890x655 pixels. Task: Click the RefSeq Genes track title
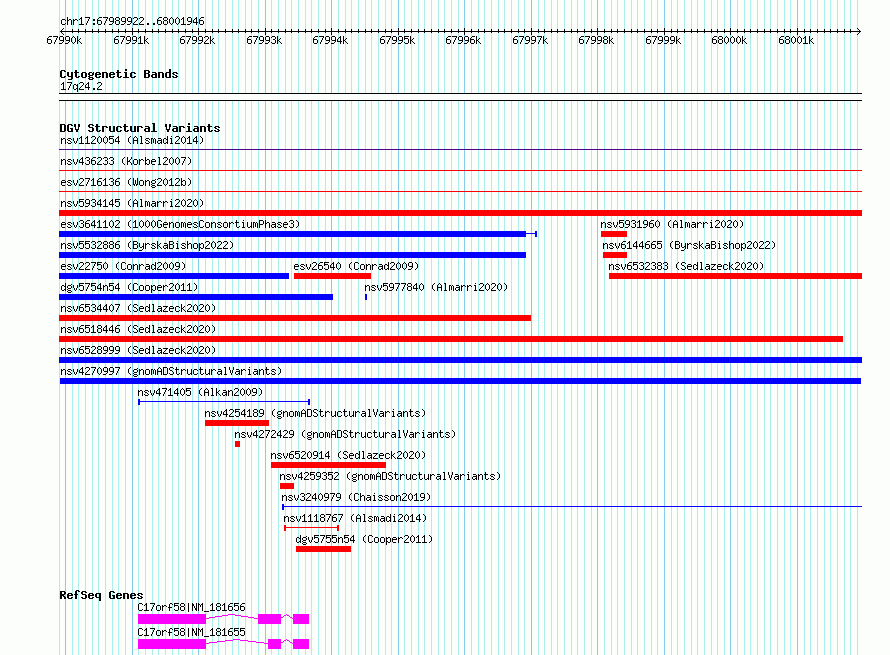101,595
